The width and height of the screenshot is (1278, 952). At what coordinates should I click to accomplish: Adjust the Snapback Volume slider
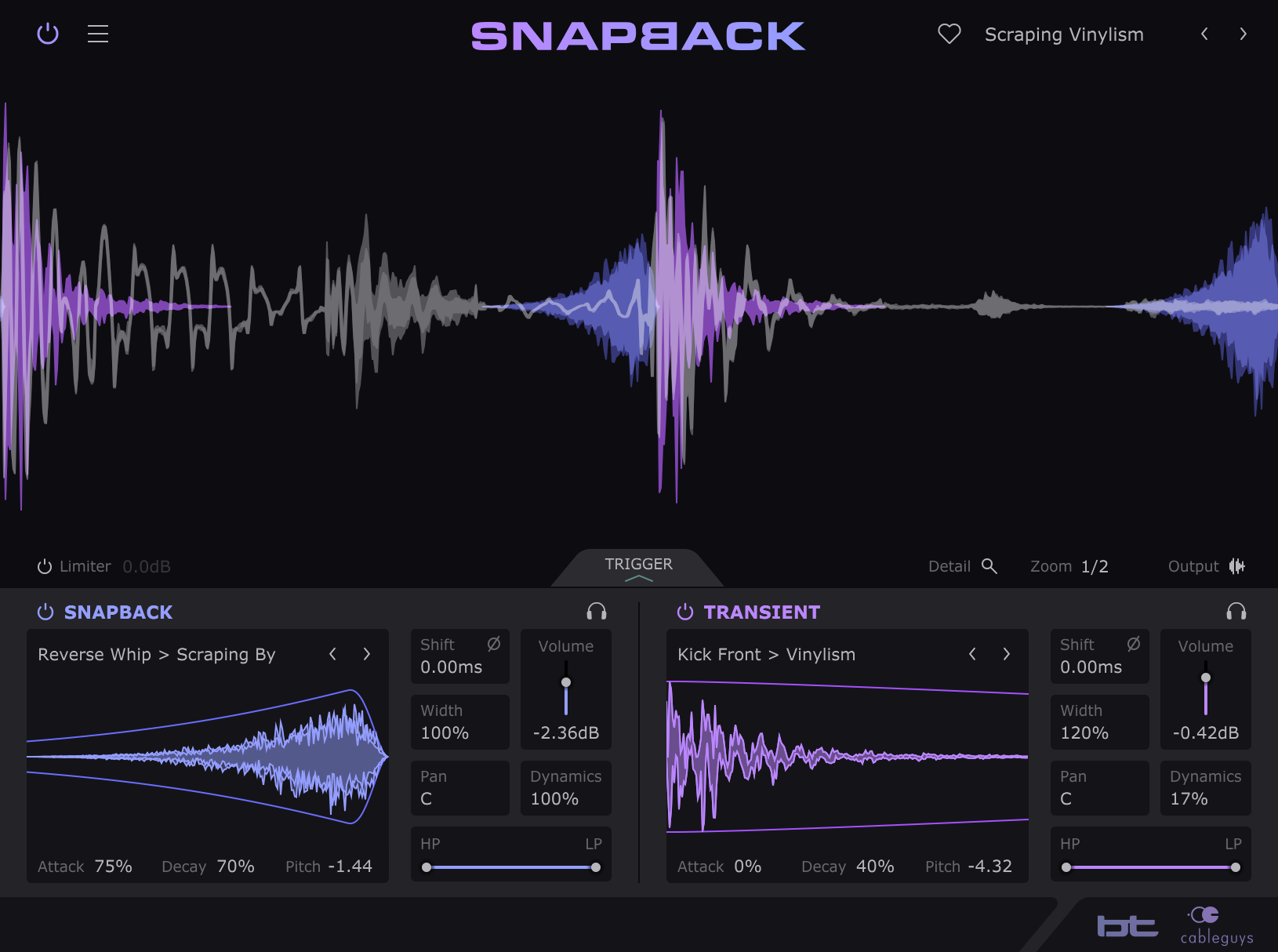pyautogui.click(x=565, y=681)
